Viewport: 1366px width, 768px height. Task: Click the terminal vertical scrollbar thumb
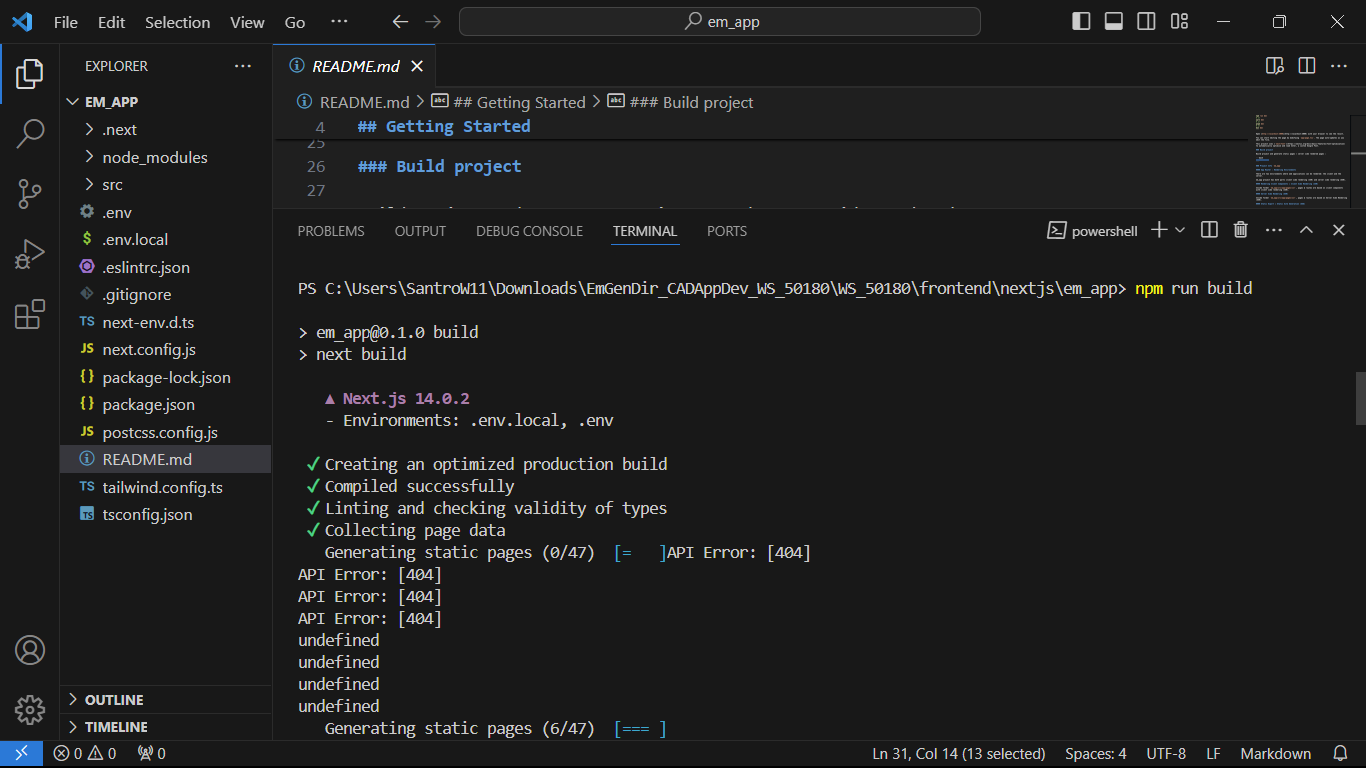(1360, 398)
